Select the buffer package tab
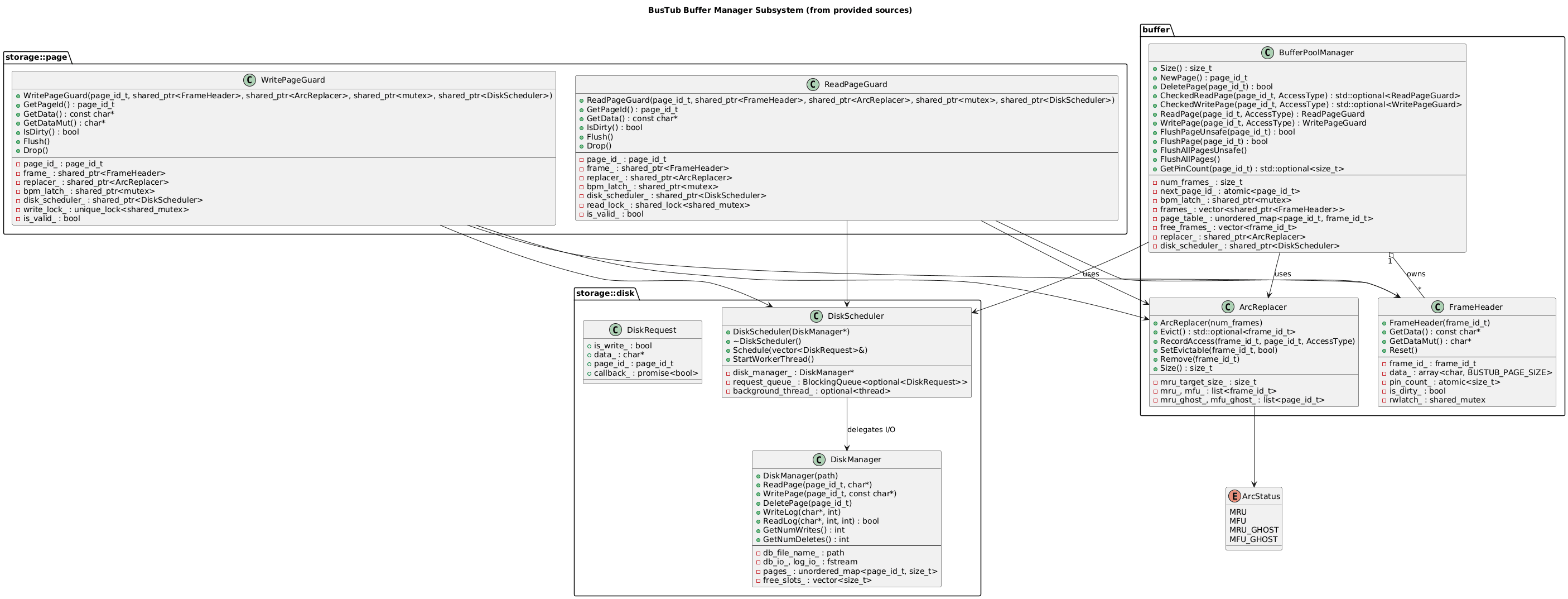 pyautogui.click(x=1155, y=30)
